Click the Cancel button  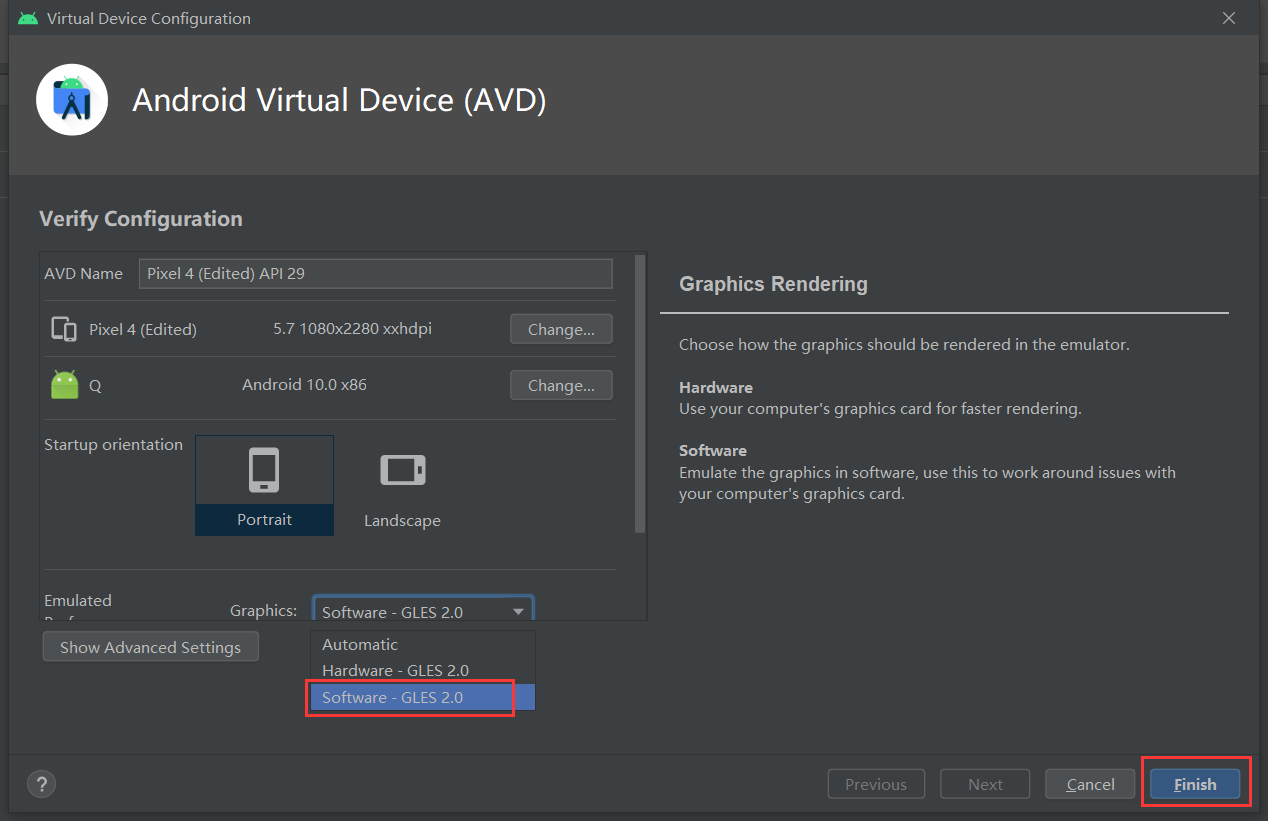tap(1090, 784)
